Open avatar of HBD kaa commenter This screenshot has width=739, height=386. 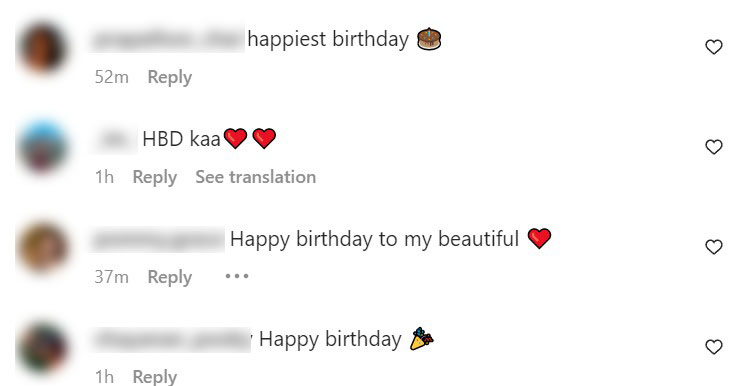(42, 147)
